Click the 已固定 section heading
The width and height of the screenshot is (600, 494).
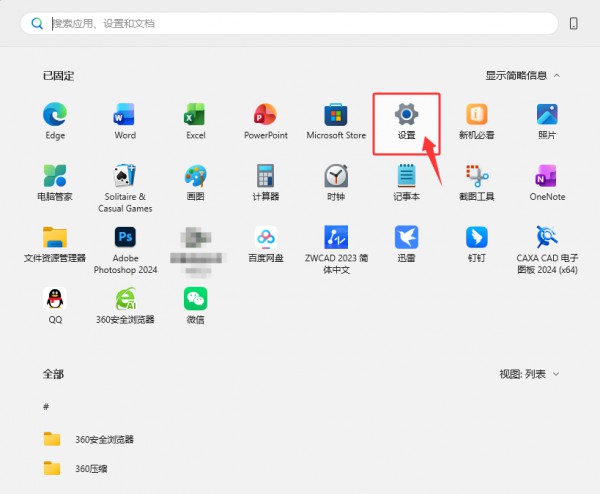(58, 76)
